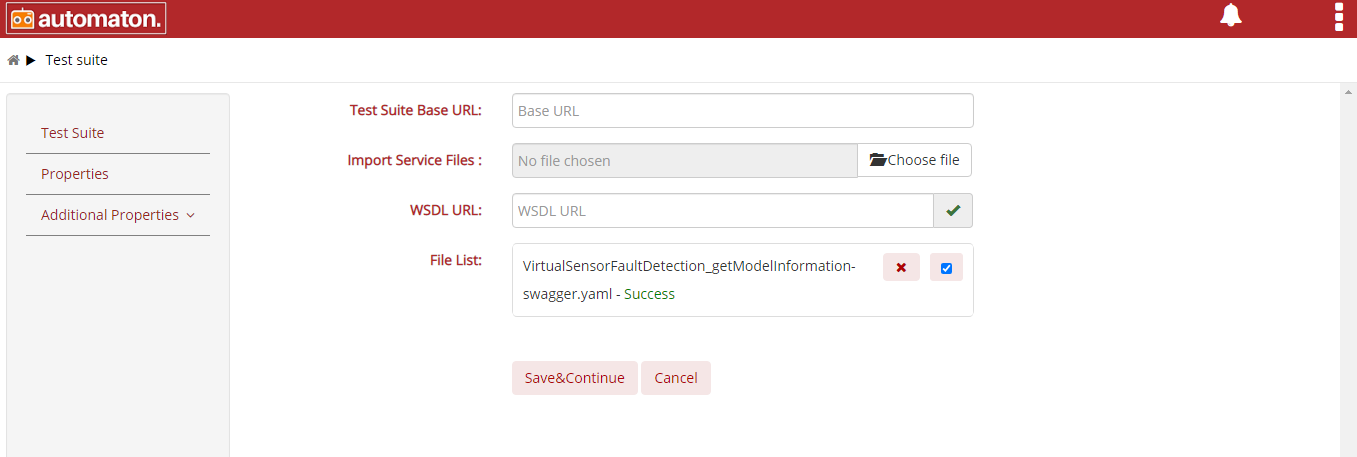
Task: Open the vertical three-dot menu
Action: coord(1339,17)
